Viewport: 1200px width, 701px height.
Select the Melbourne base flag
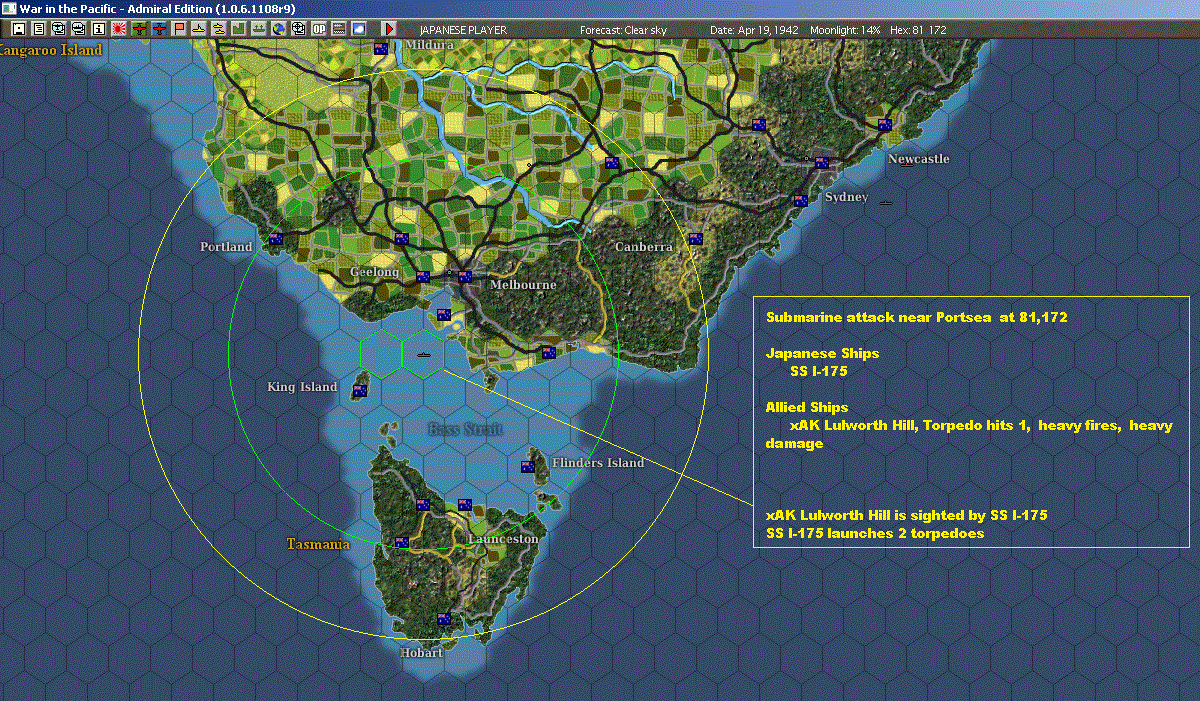465,276
